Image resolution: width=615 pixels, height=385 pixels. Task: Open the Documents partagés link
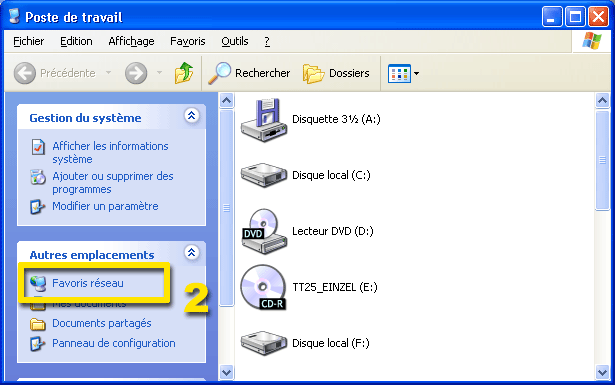pos(102,323)
